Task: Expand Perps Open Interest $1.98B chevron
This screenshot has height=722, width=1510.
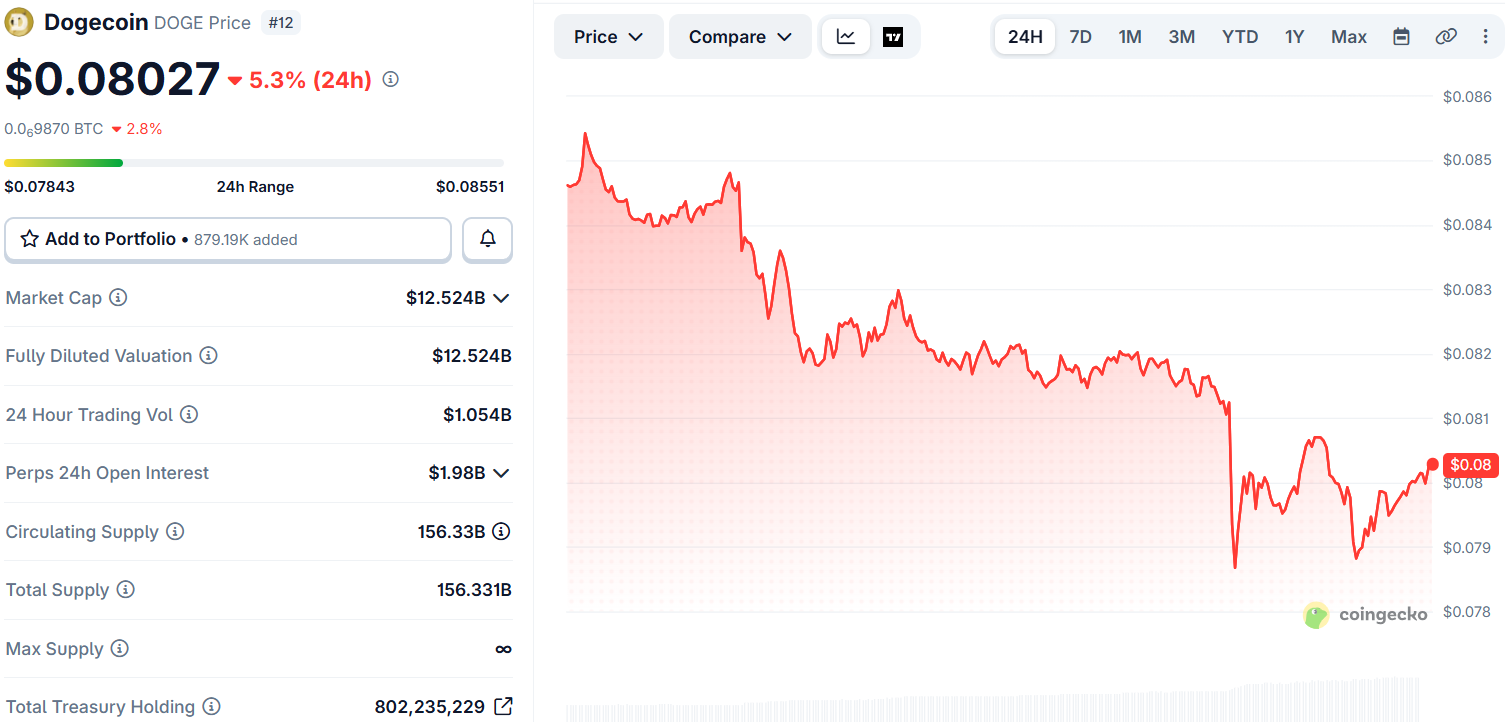Action: [x=502, y=473]
